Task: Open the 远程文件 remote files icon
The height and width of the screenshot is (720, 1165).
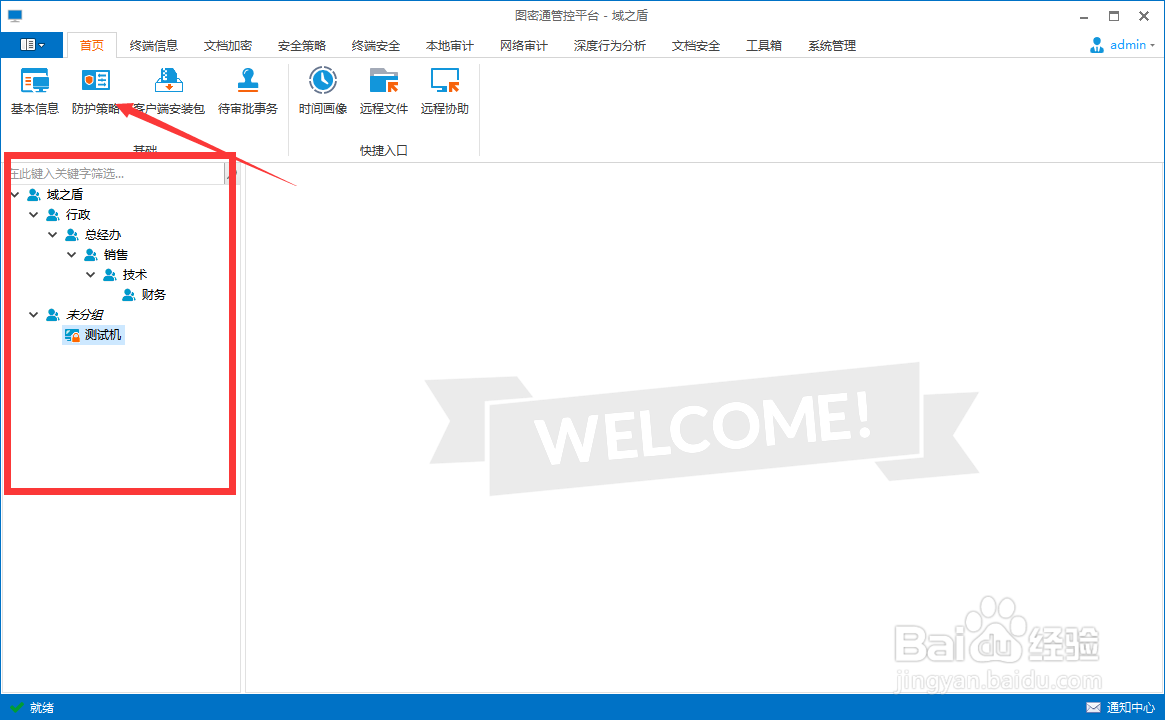Action: pos(383,90)
